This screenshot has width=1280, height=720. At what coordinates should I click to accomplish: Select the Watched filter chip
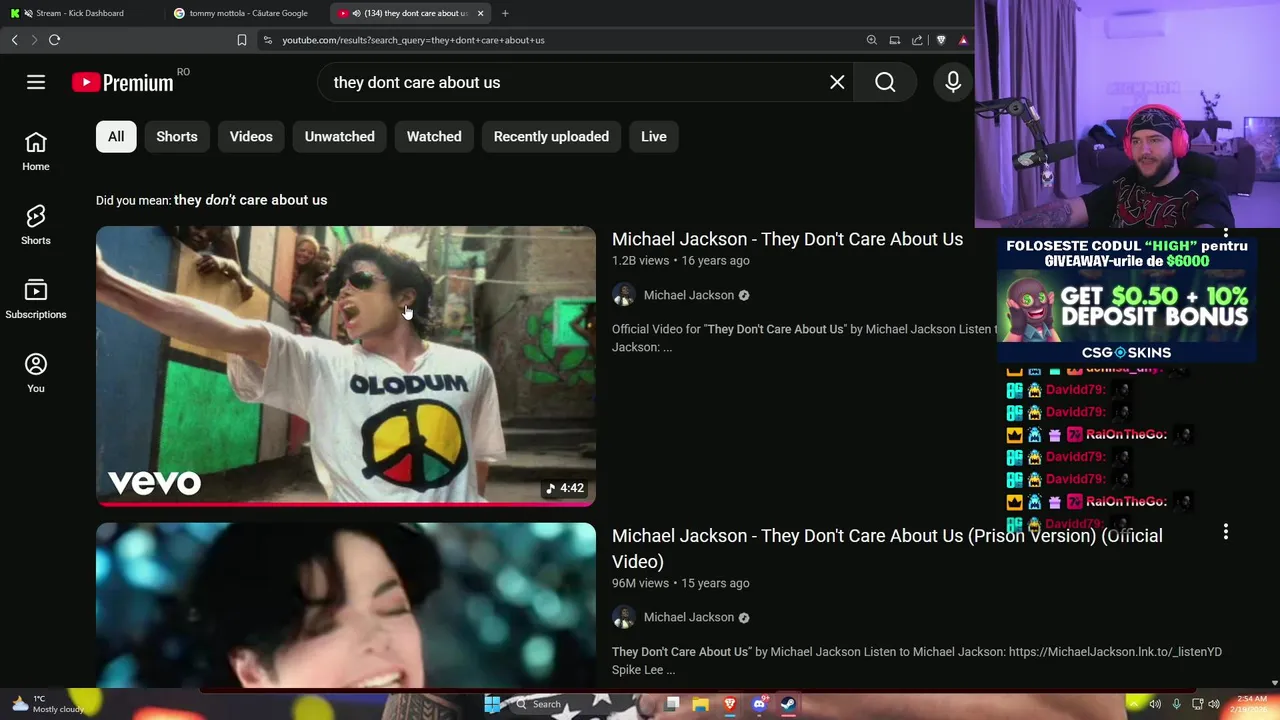tap(434, 136)
